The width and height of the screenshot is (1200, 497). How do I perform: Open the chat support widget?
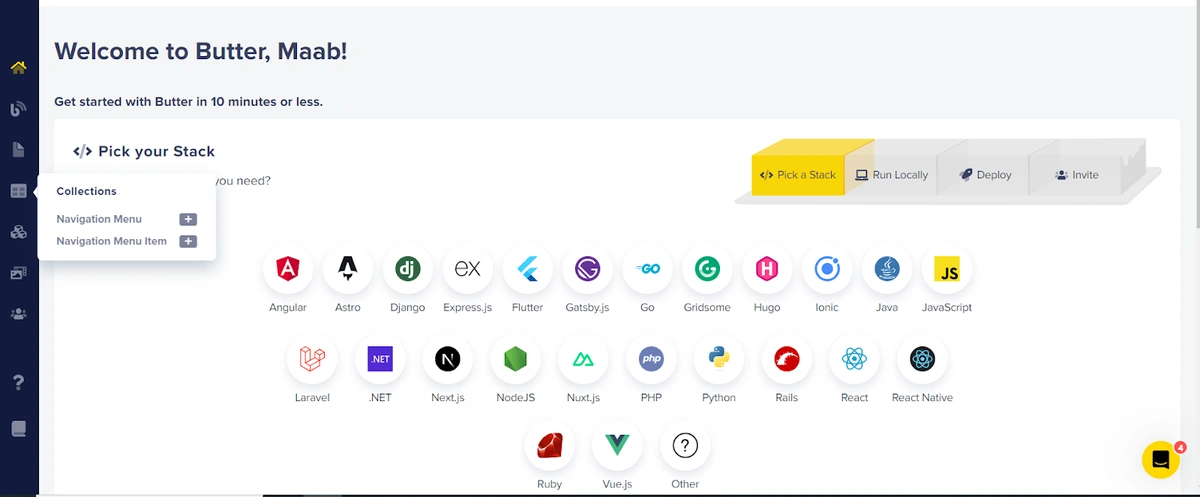click(1161, 460)
